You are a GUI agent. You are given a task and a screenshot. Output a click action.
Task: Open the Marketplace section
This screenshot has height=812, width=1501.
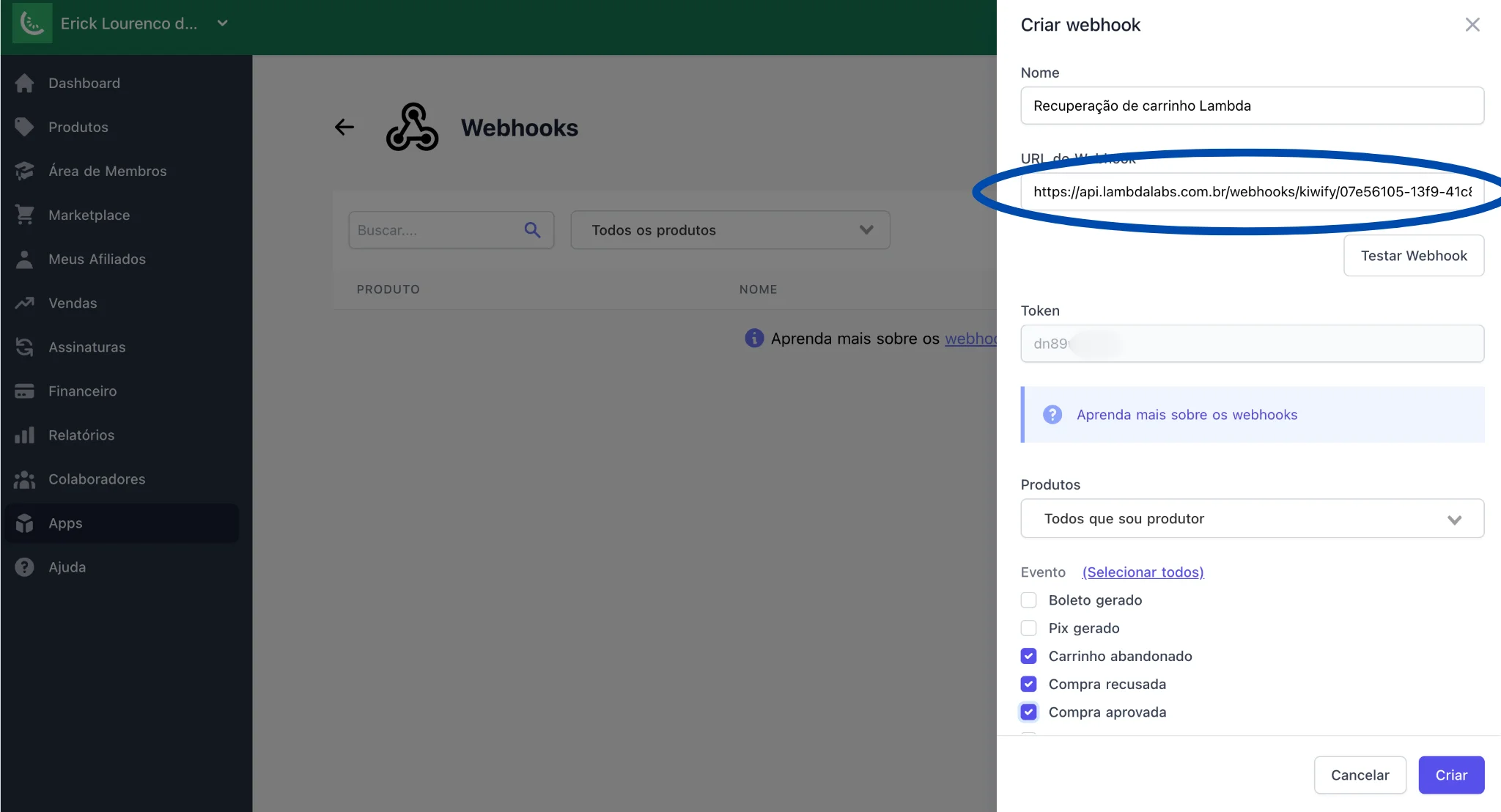click(x=89, y=215)
